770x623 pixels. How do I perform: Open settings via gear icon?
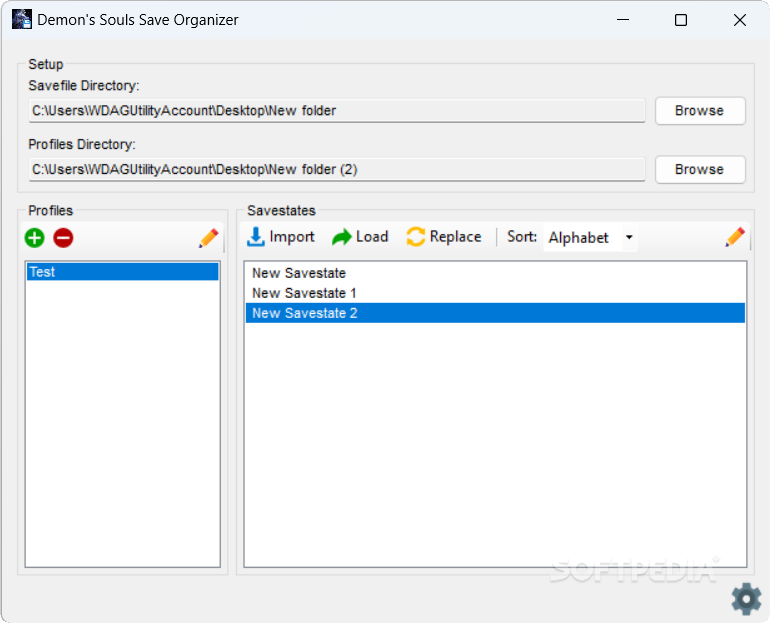tap(746, 598)
